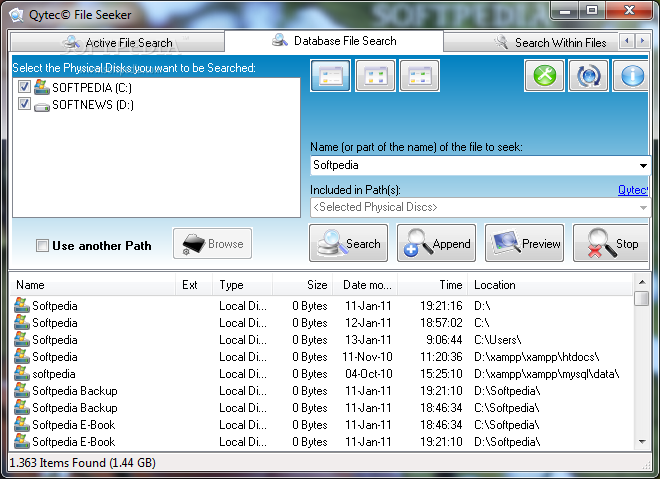Sort results by Location column header
Image resolution: width=660 pixels, height=479 pixels.
click(550, 285)
